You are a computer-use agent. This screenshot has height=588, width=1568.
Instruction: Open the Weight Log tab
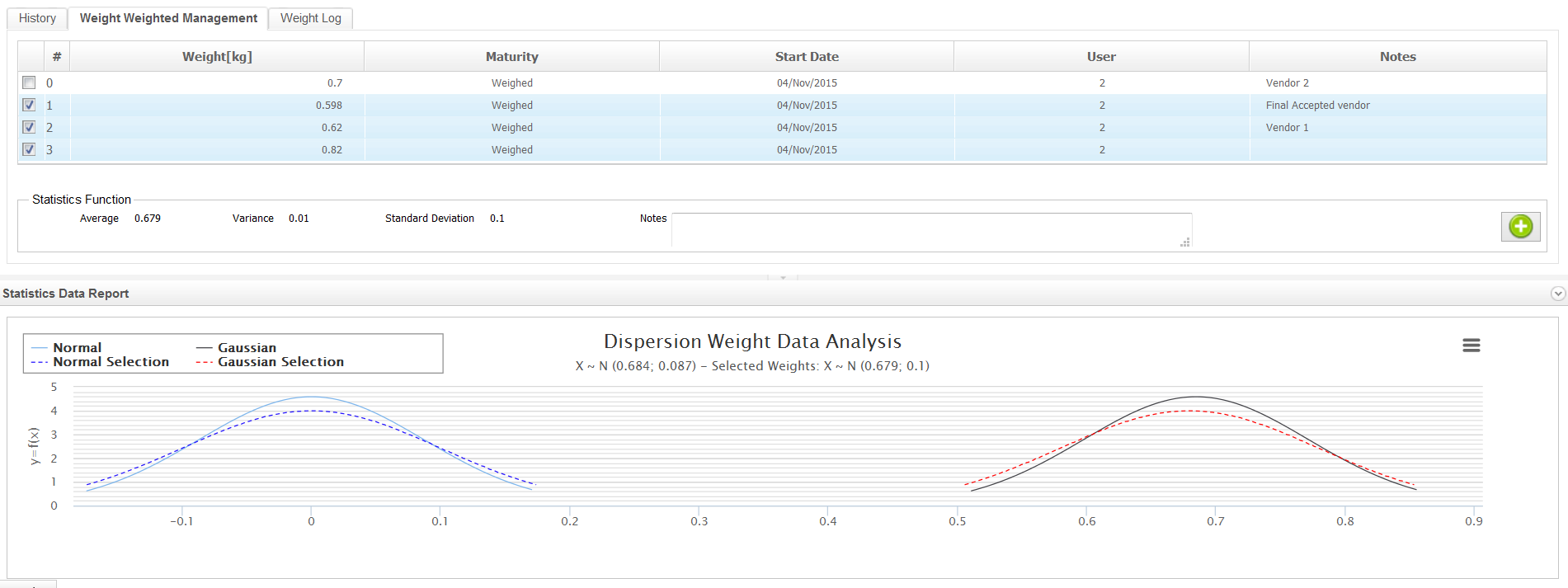tap(310, 18)
